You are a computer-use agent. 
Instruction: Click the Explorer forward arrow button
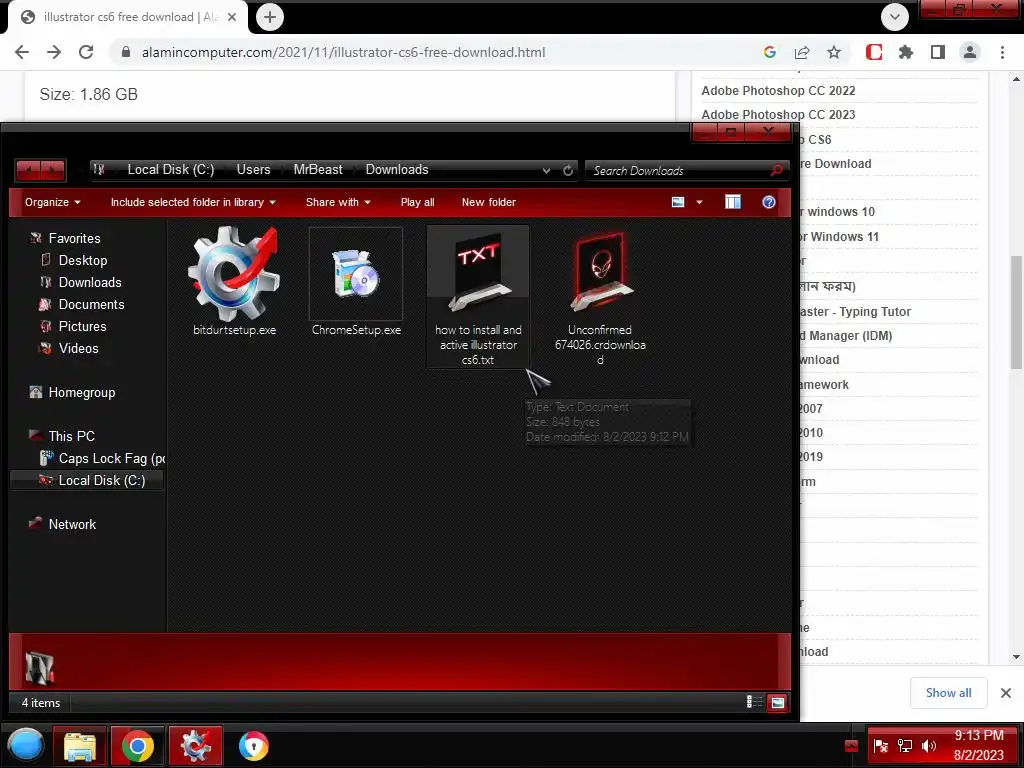point(54,171)
